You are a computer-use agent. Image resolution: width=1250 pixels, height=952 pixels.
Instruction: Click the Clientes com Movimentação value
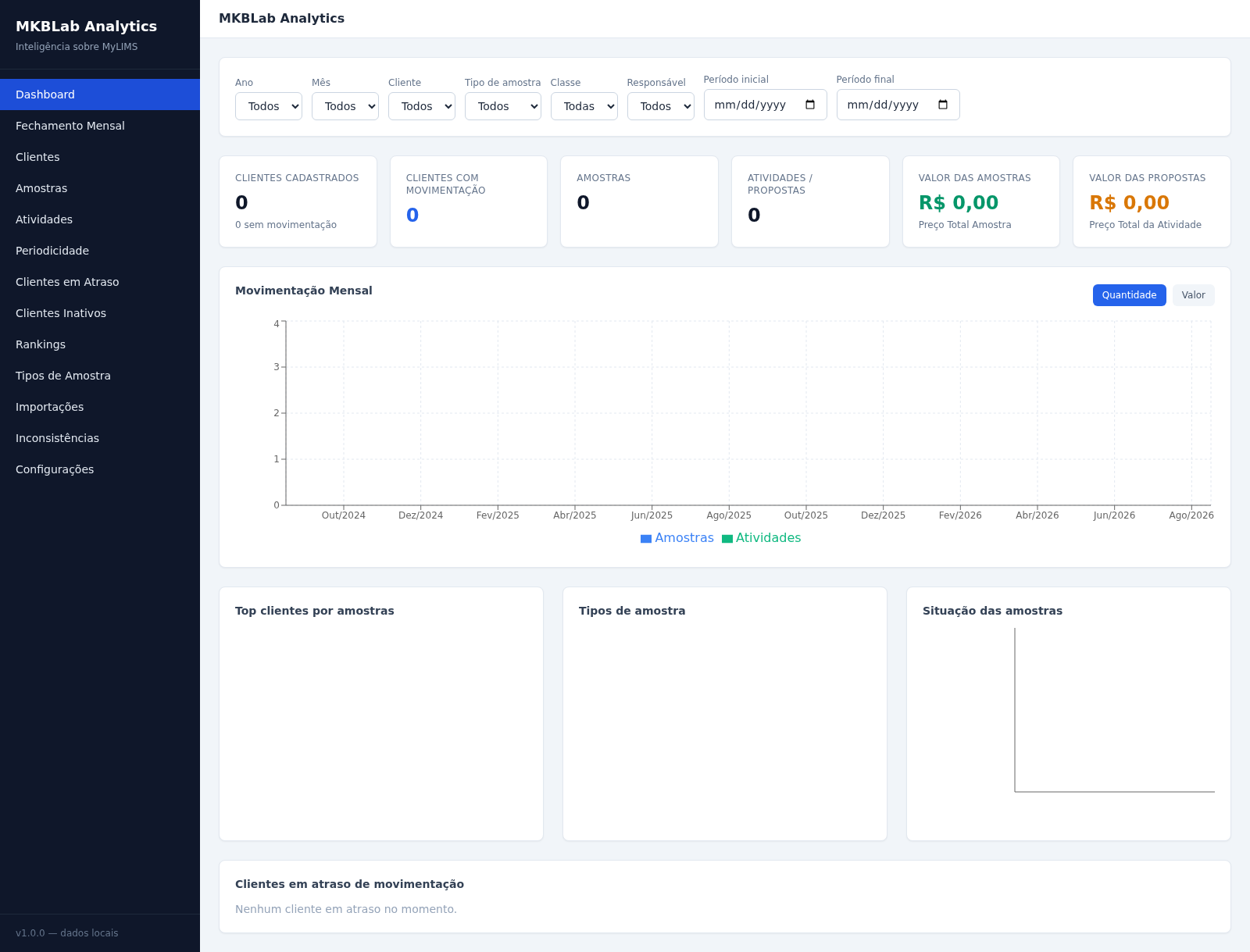point(412,216)
